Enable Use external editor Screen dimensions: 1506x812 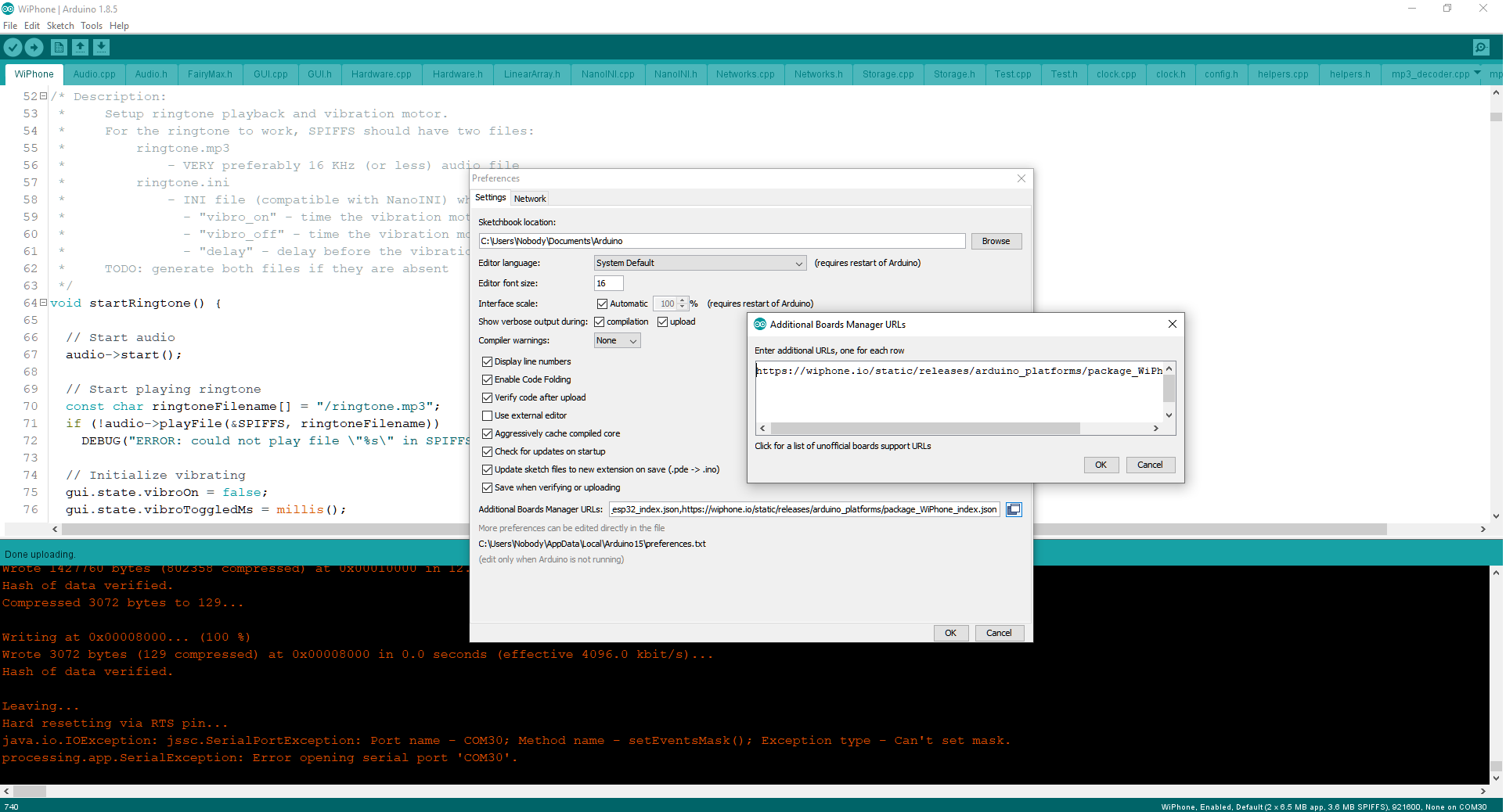(x=487, y=415)
